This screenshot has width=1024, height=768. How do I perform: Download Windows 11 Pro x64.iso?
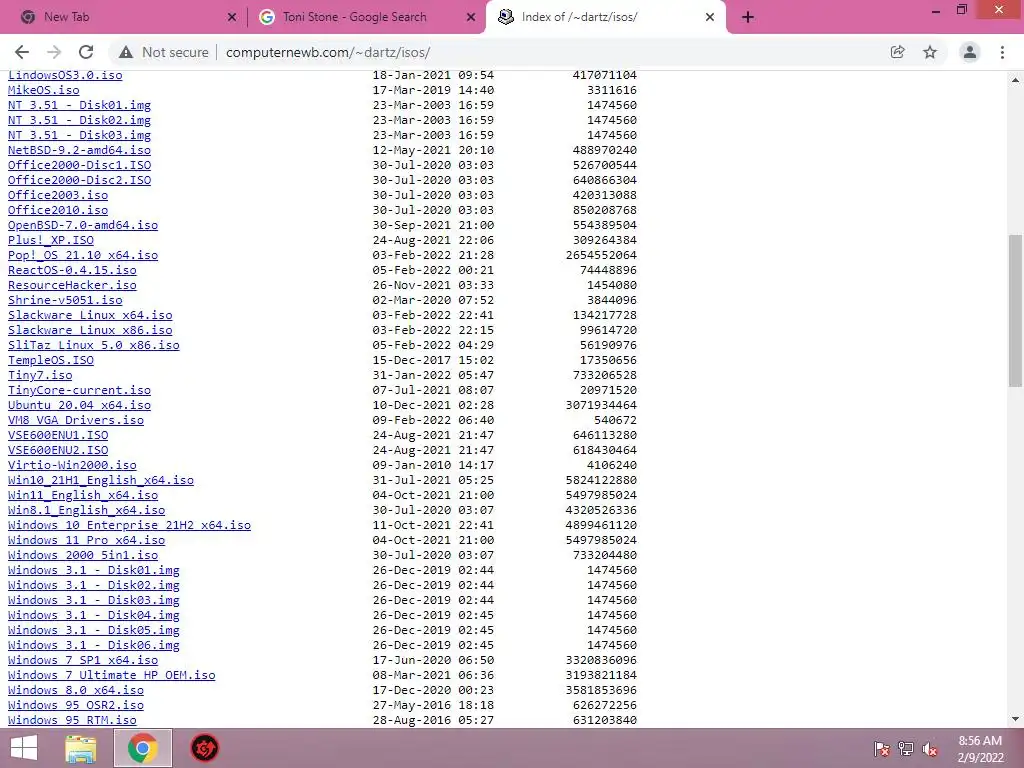[x=86, y=541]
